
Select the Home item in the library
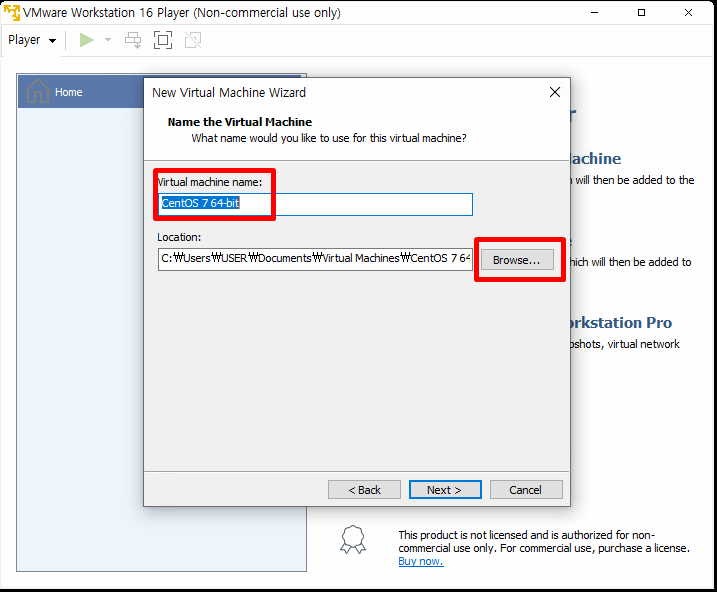[x=80, y=92]
